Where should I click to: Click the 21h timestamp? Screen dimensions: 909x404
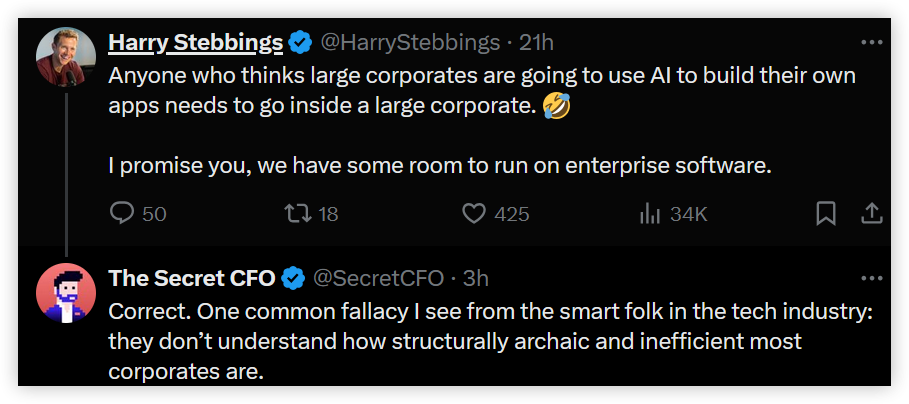point(537,42)
